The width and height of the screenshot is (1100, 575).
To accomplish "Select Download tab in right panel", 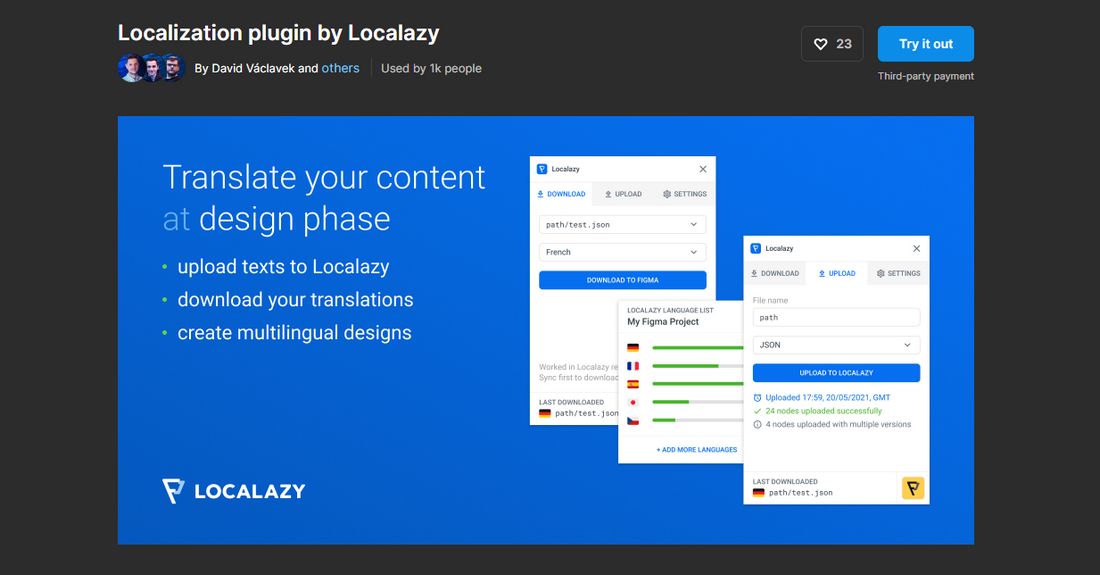I will (774, 273).
